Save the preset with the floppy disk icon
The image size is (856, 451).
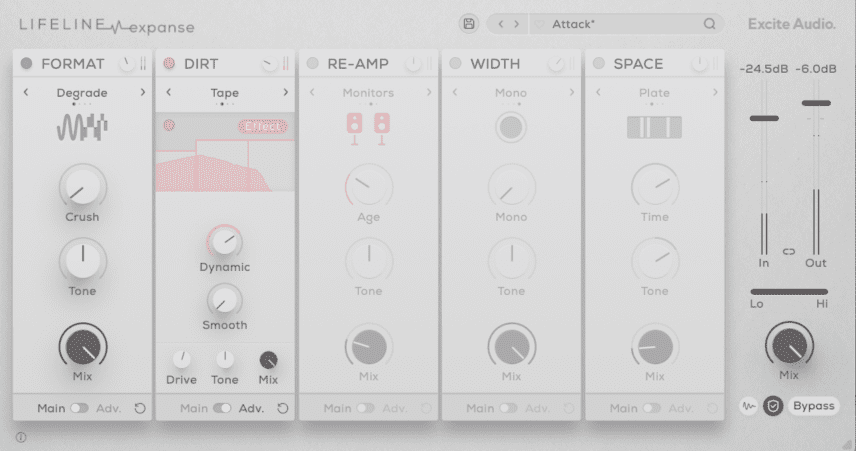point(468,23)
